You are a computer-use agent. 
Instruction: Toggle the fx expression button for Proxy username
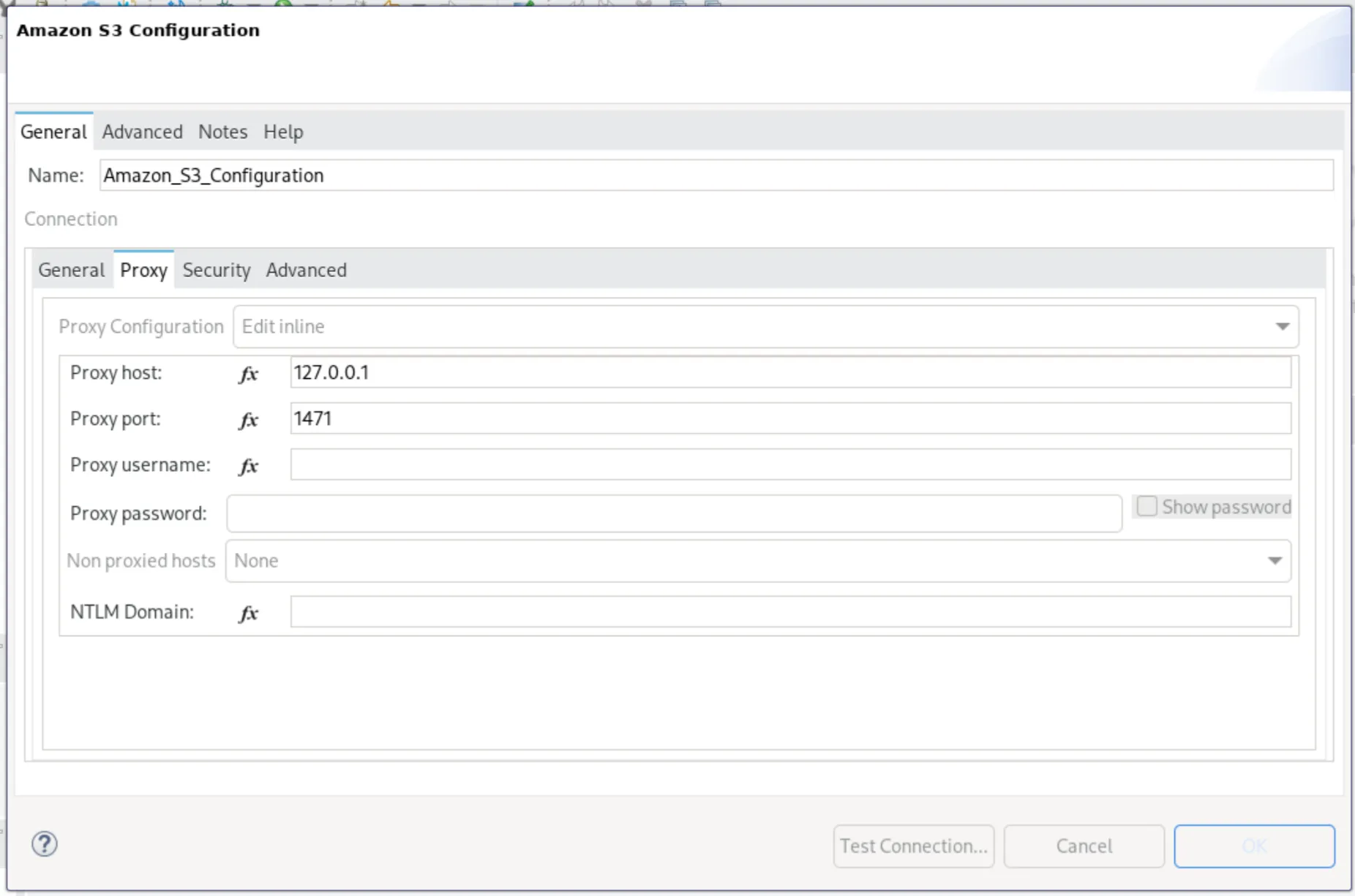click(249, 467)
